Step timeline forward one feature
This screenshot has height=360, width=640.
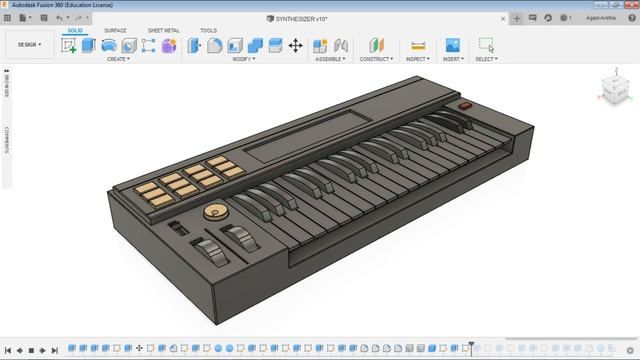[x=42, y=351]
